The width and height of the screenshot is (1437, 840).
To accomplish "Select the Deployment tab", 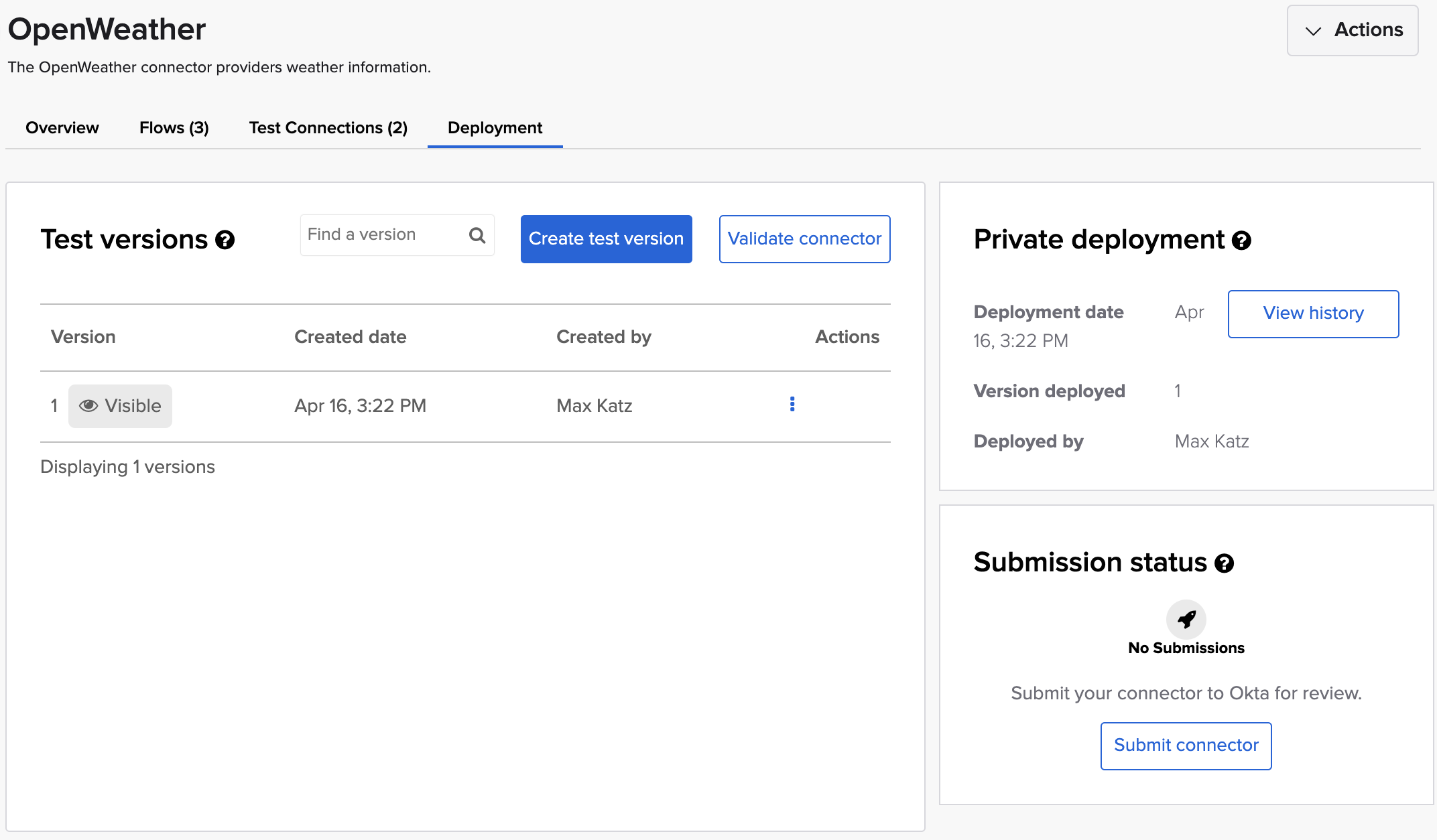I will tap(495, 128).
